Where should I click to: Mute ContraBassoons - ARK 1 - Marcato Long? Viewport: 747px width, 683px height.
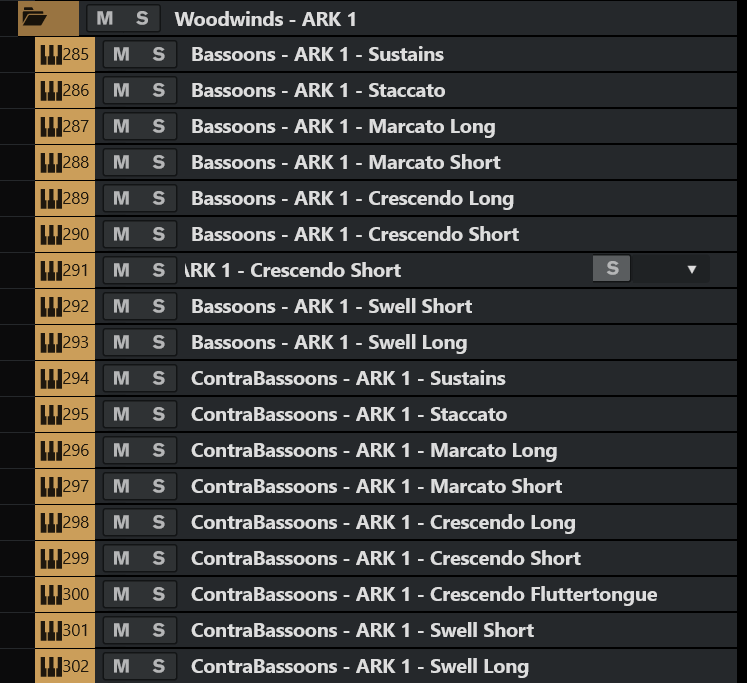click(x=121, y=450)
